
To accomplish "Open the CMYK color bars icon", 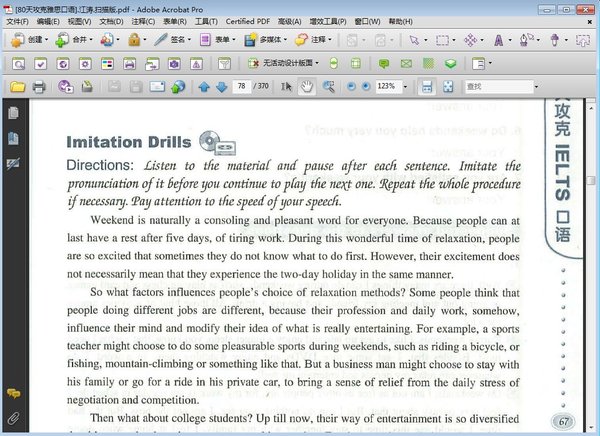I will pos(107,64).
